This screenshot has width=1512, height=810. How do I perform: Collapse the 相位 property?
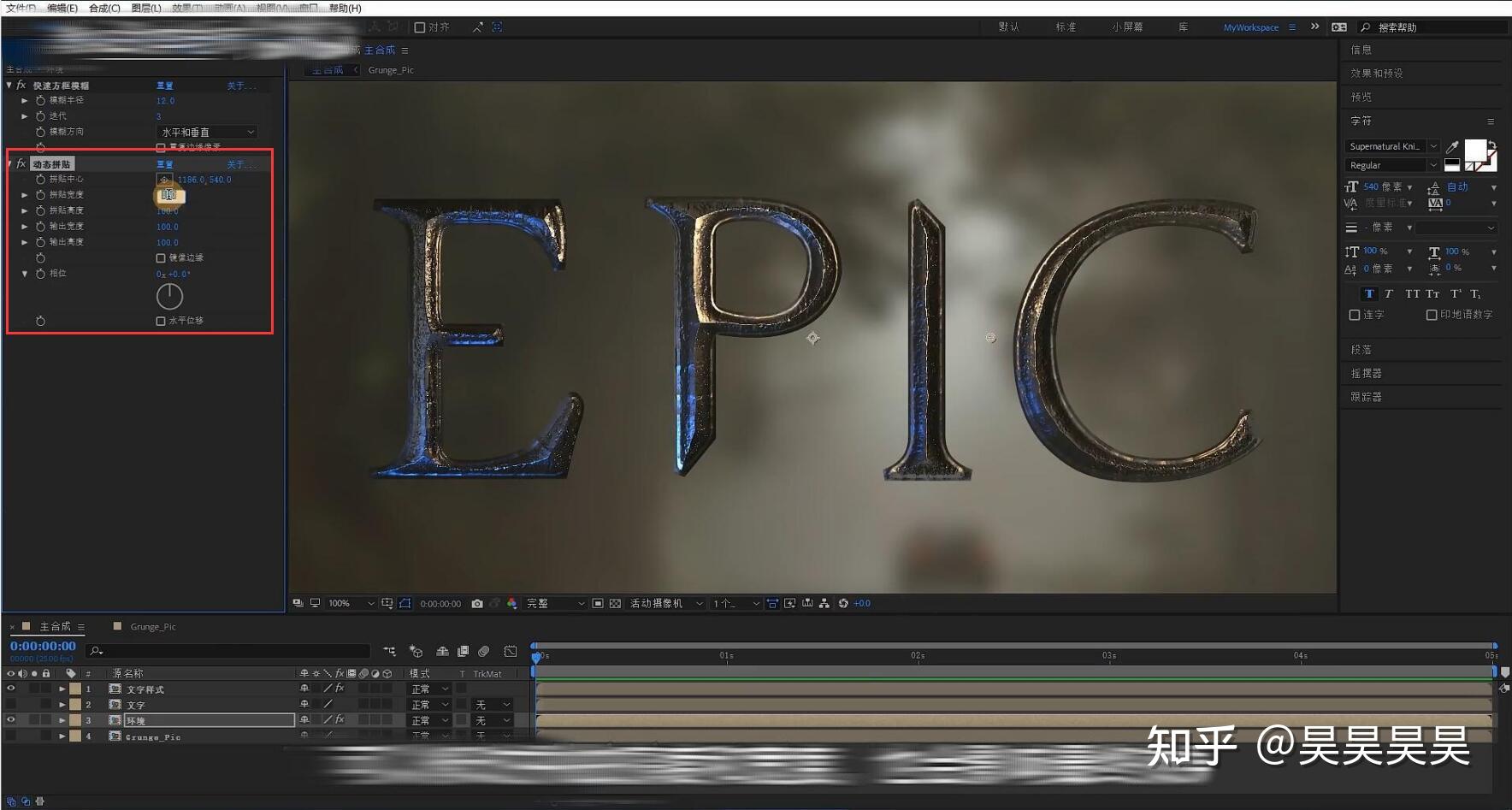25,274
